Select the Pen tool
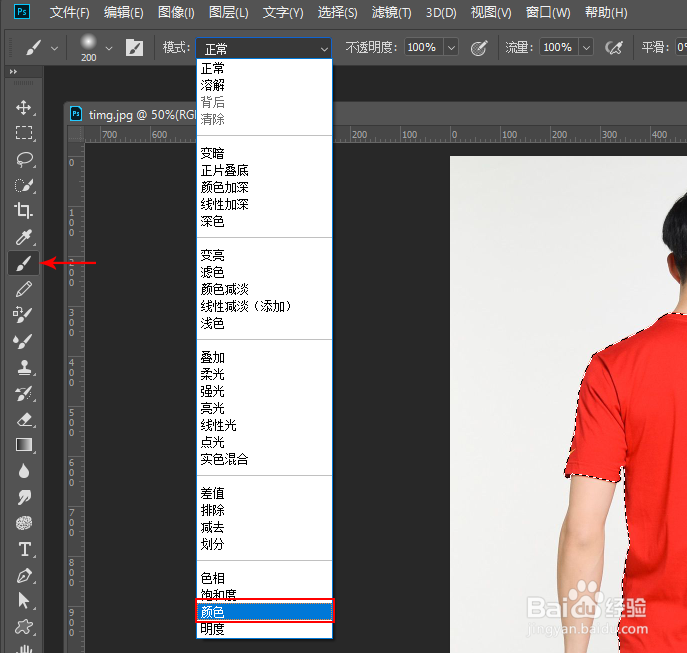The image size is (687, 653). 24,575
